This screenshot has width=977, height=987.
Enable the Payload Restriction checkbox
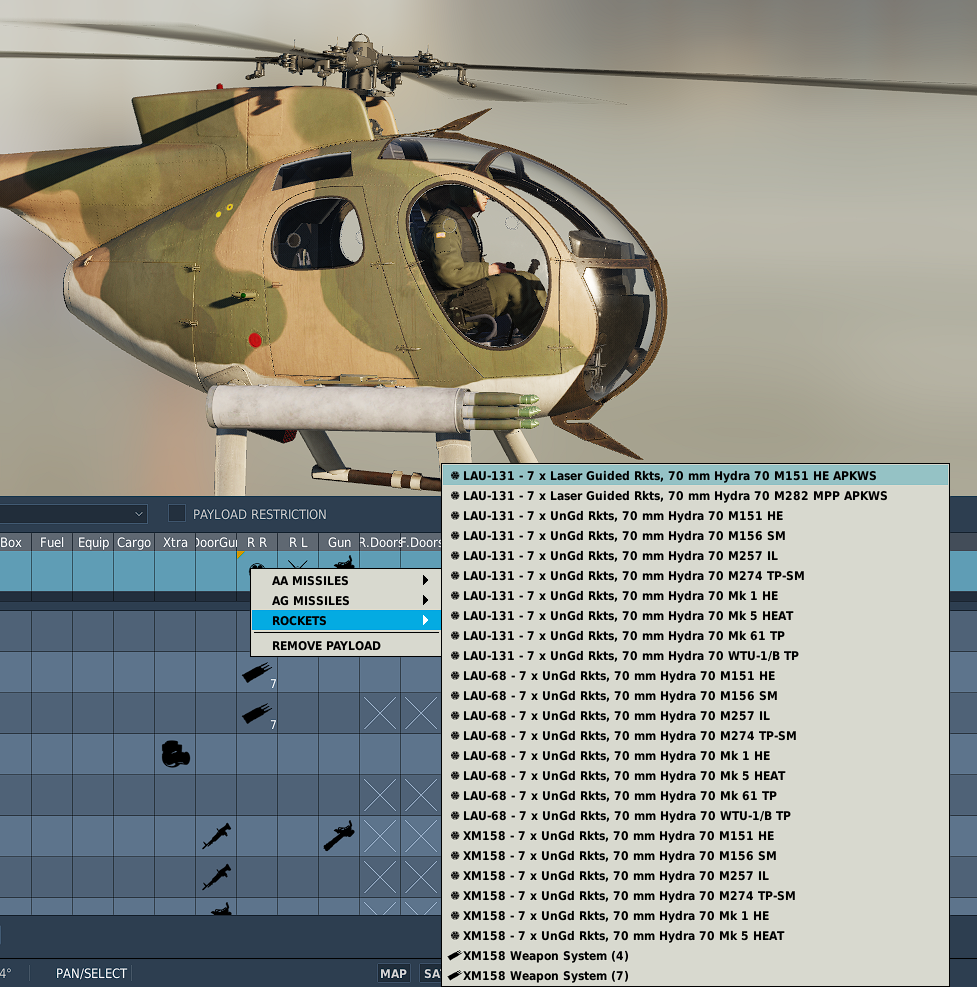coord(177,514)
